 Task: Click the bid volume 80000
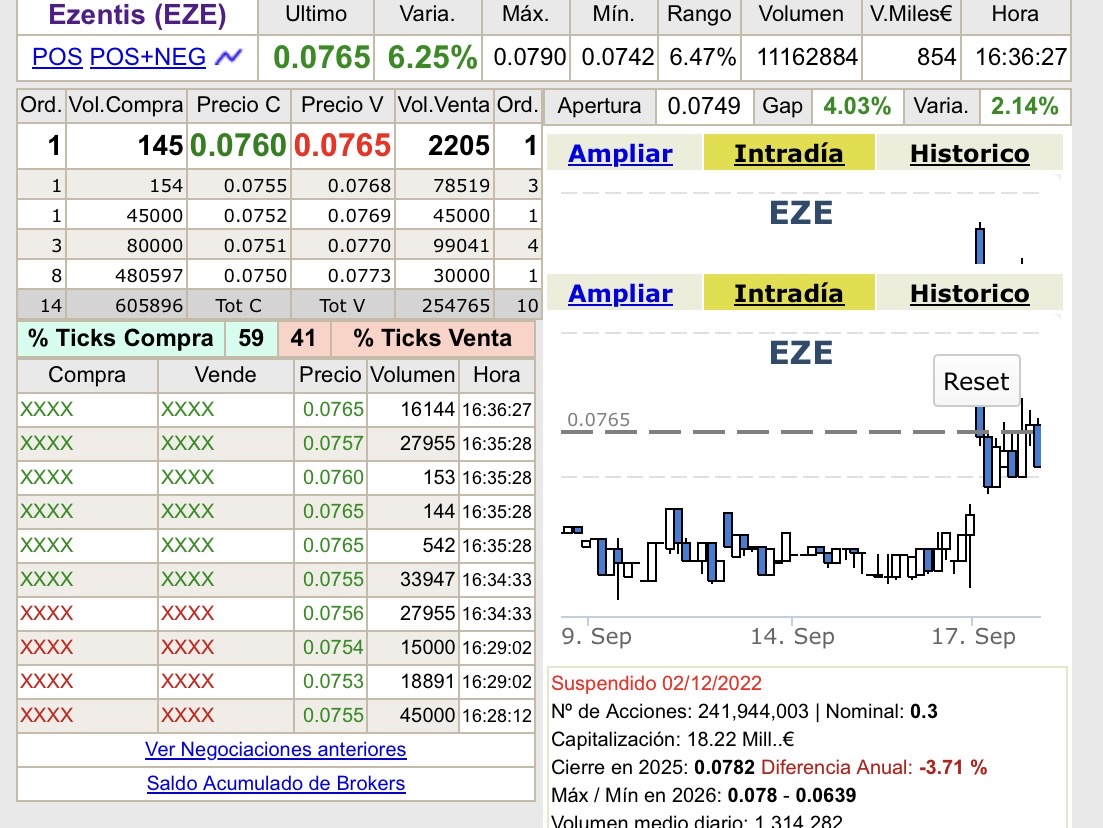pyautogui.click(x=155, y=246)
